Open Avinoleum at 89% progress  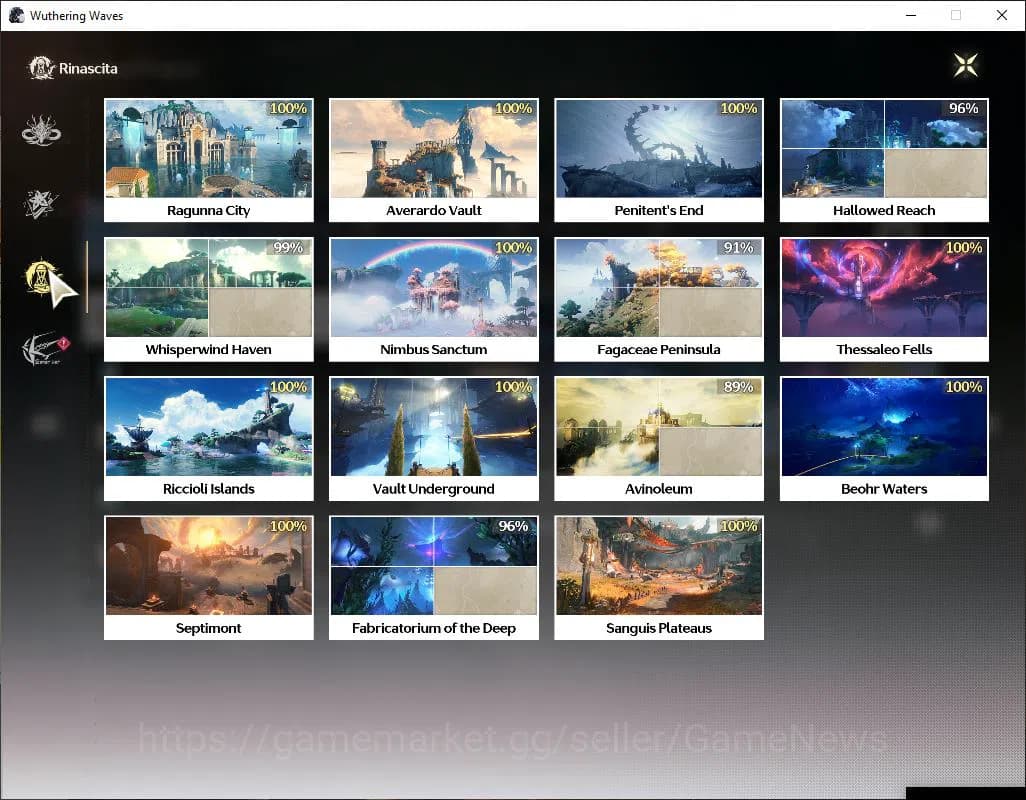pos(659,437)
